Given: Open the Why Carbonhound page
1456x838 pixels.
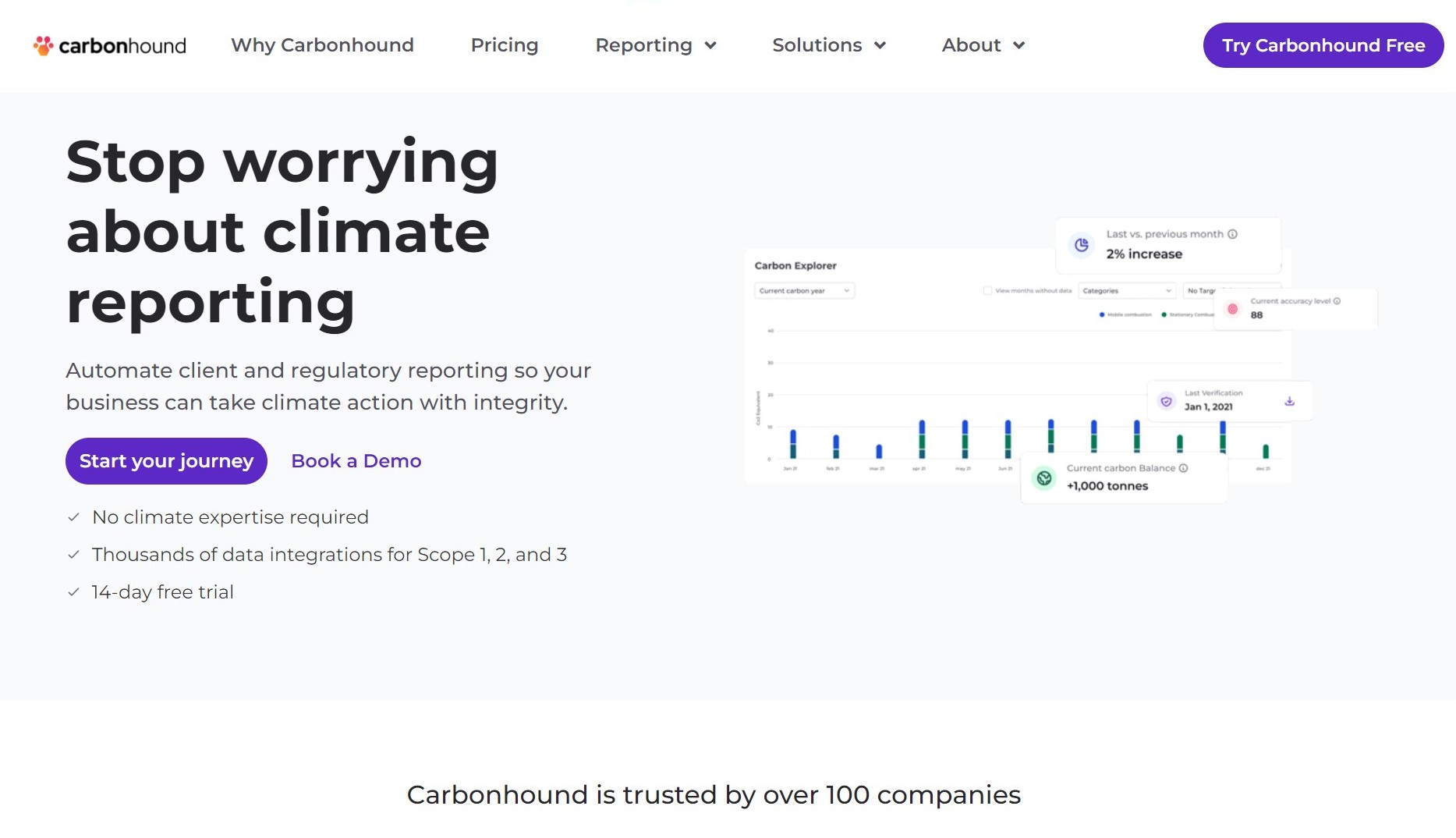Looking at the screenshot, I should 322,45.
